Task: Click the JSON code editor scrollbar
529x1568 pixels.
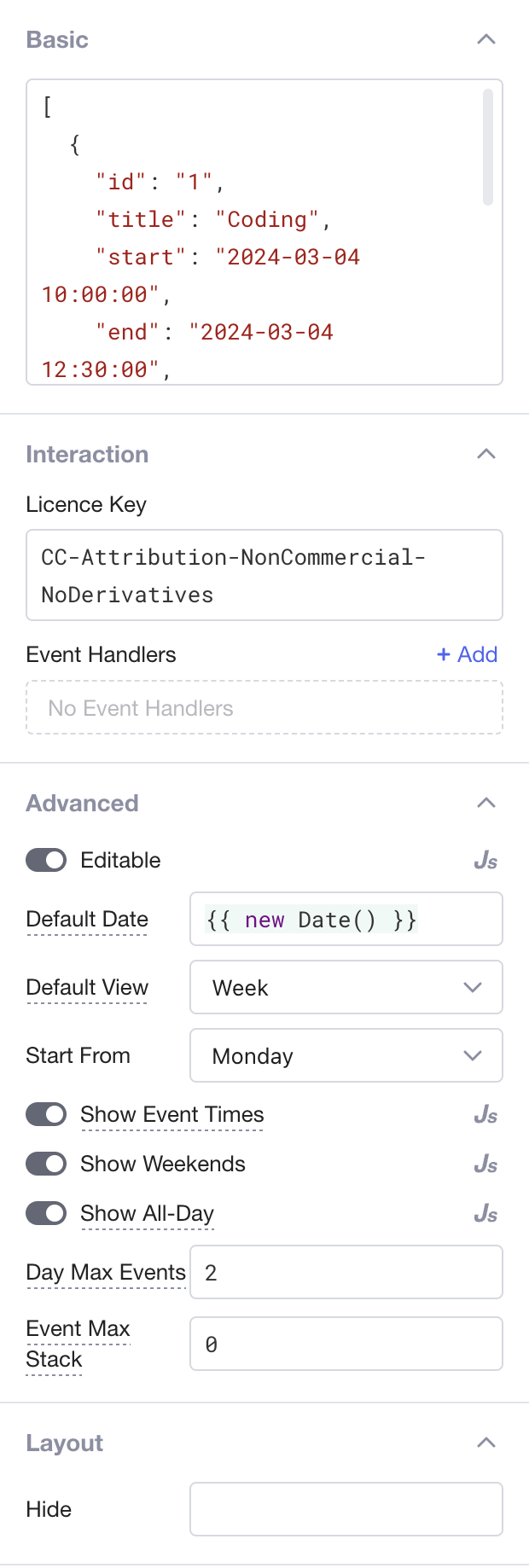Action: point(488,147)
